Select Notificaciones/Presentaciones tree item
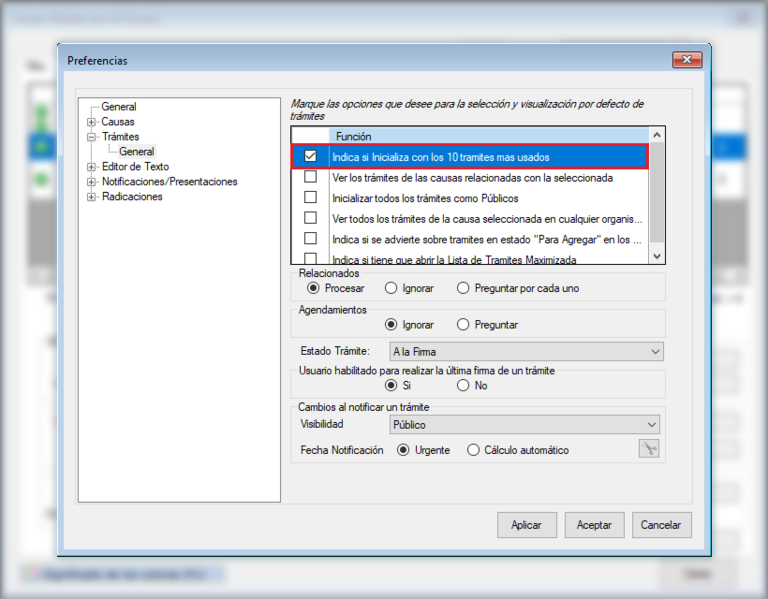Image resolution: width=768 pixels, height=599 pixels. 169,182
